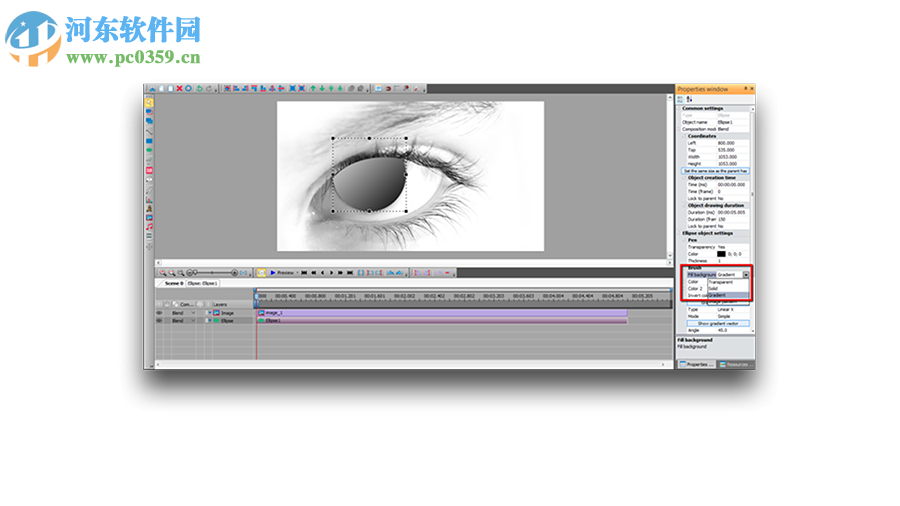Collapse the Ellipse object settings section

[678, 233]
